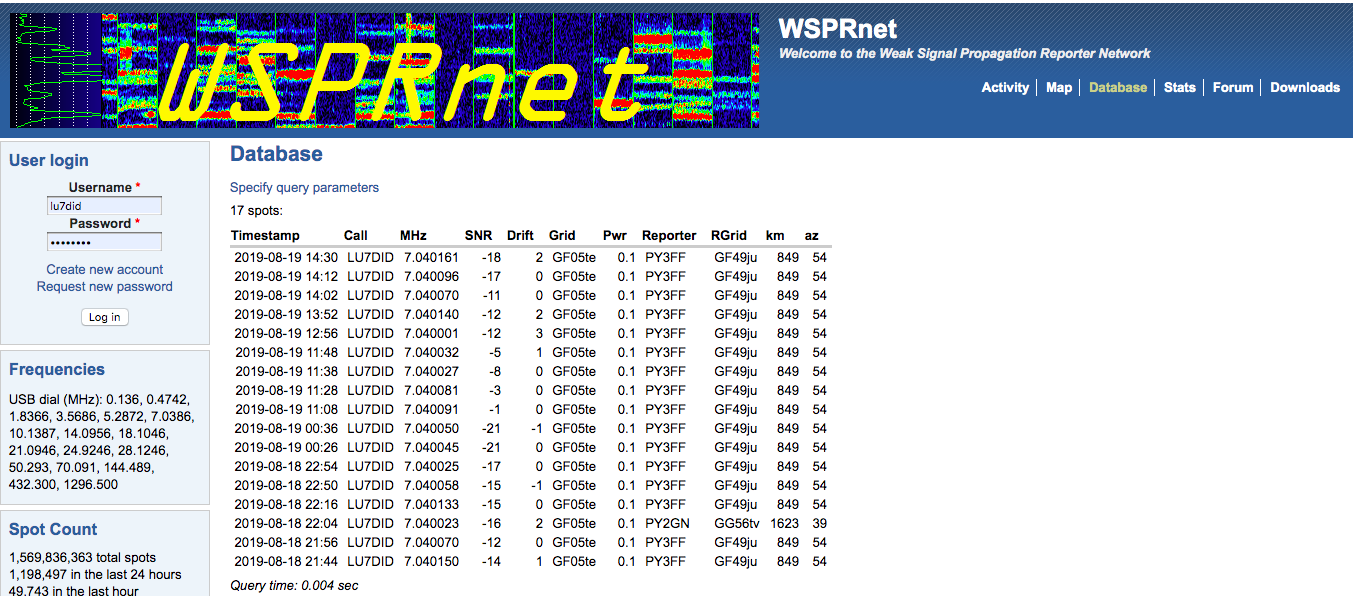This screenshot has width=1355, height=596.
Task: Click the Drift column header
Action: point(520,236)
